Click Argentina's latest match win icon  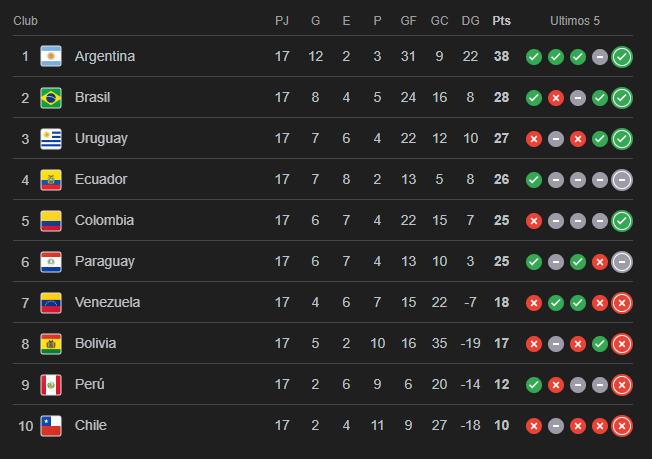coord(622,57)
